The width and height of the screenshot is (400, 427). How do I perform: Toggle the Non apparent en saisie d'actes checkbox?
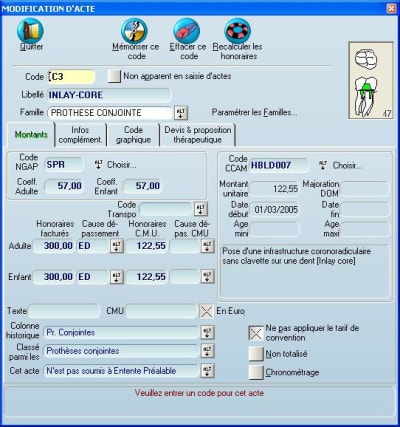pyautogui.click(x=114, y=76)
